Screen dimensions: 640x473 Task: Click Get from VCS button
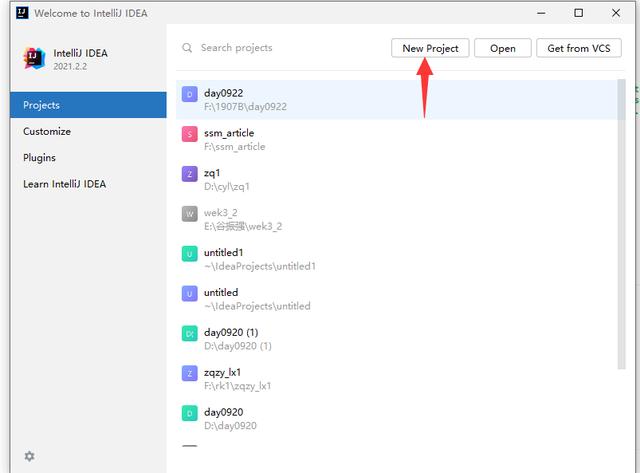[579, 48]
